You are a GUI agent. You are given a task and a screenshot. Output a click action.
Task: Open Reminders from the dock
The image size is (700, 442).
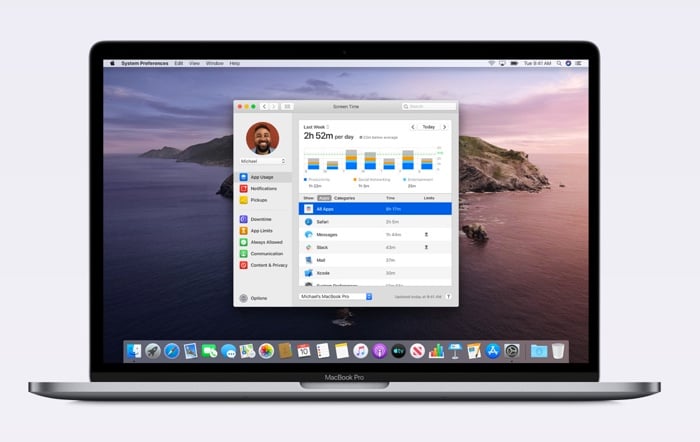coord(323,351)
